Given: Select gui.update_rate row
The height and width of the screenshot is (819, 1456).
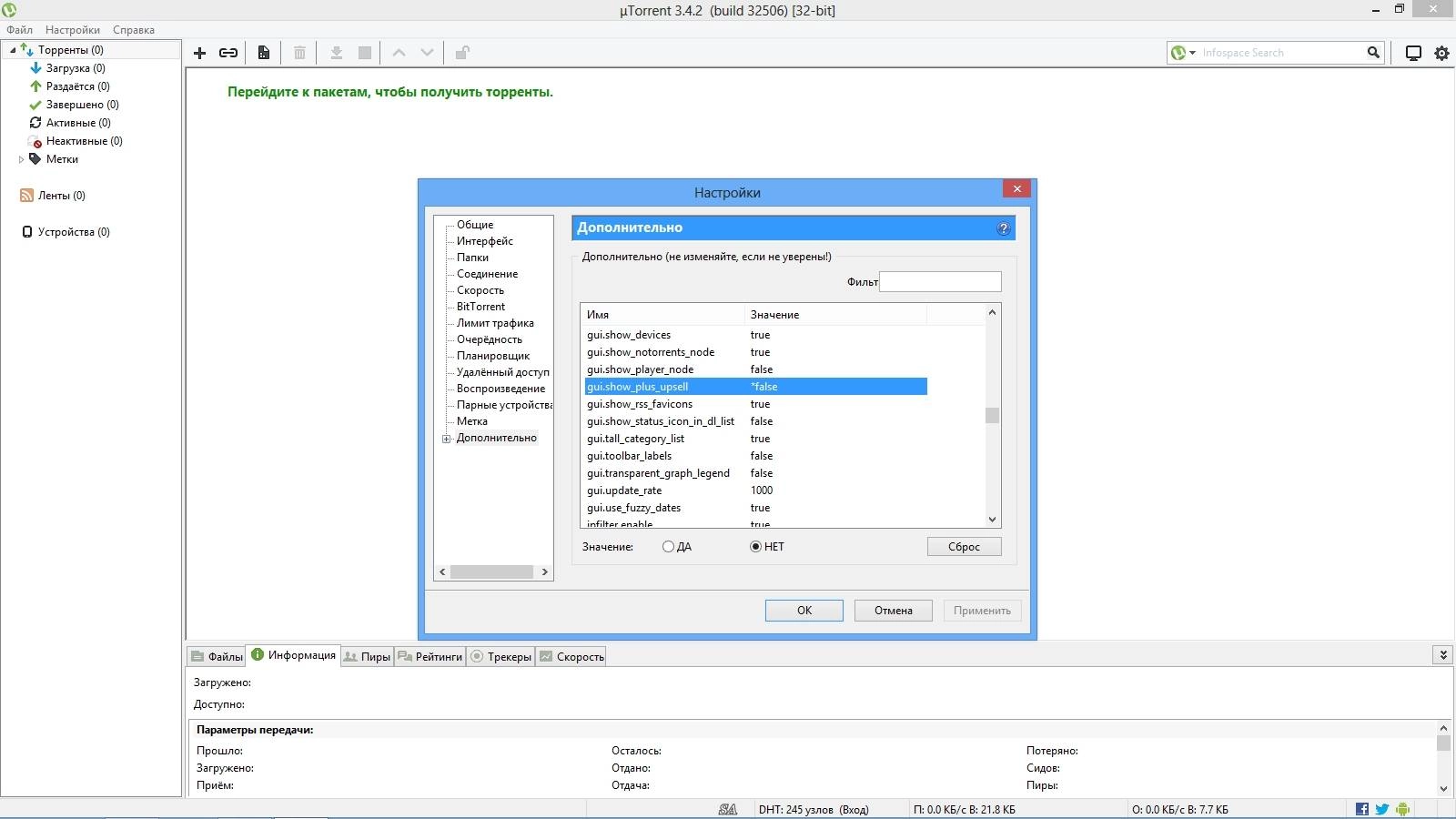Looking at the screenshot, I should coord(755,490).
